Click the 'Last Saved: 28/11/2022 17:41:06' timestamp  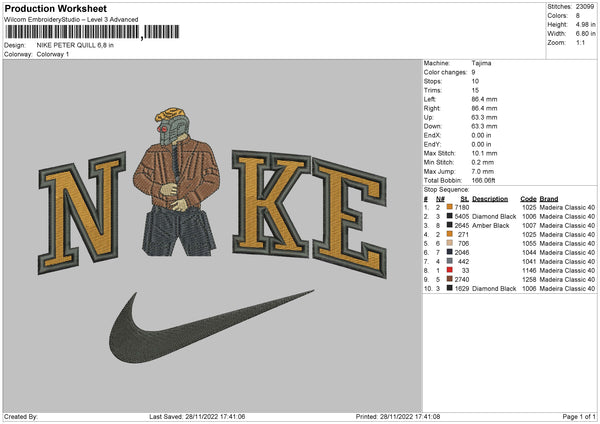click(x=197, y=416)
